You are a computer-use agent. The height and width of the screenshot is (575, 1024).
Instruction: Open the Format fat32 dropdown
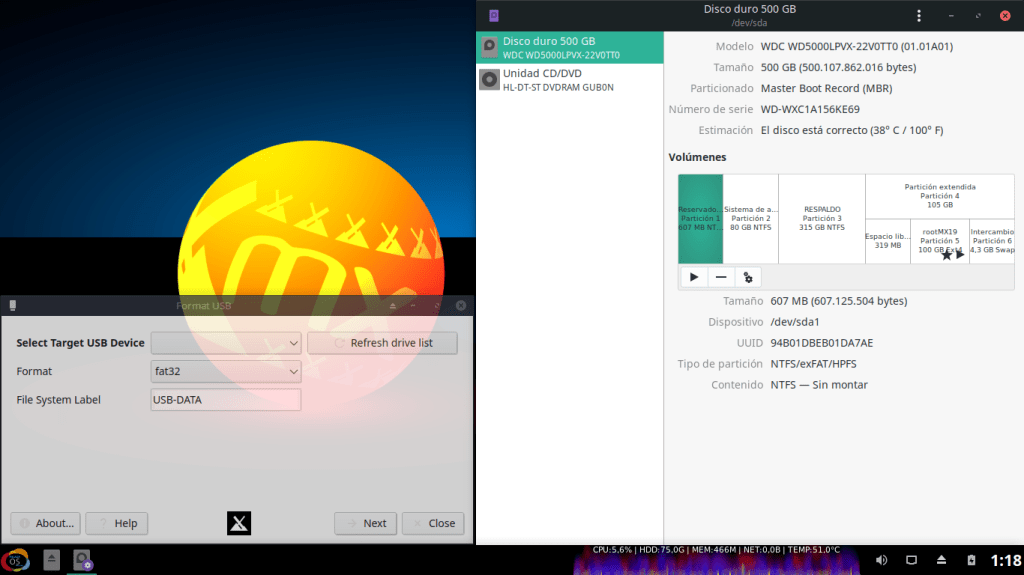(225, 371)
